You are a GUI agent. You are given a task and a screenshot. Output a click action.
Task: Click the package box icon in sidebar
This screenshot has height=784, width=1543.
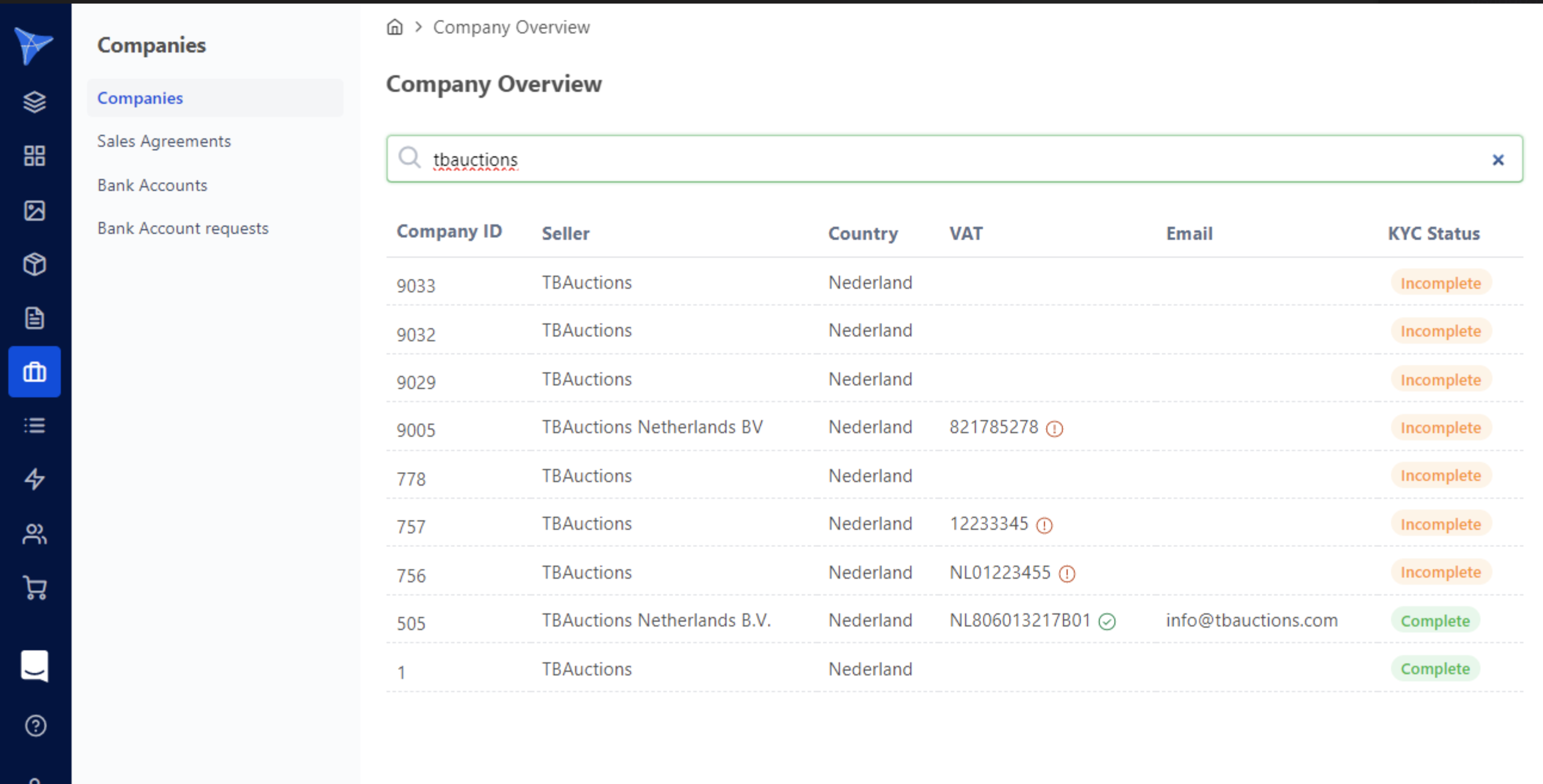[34, 264]
